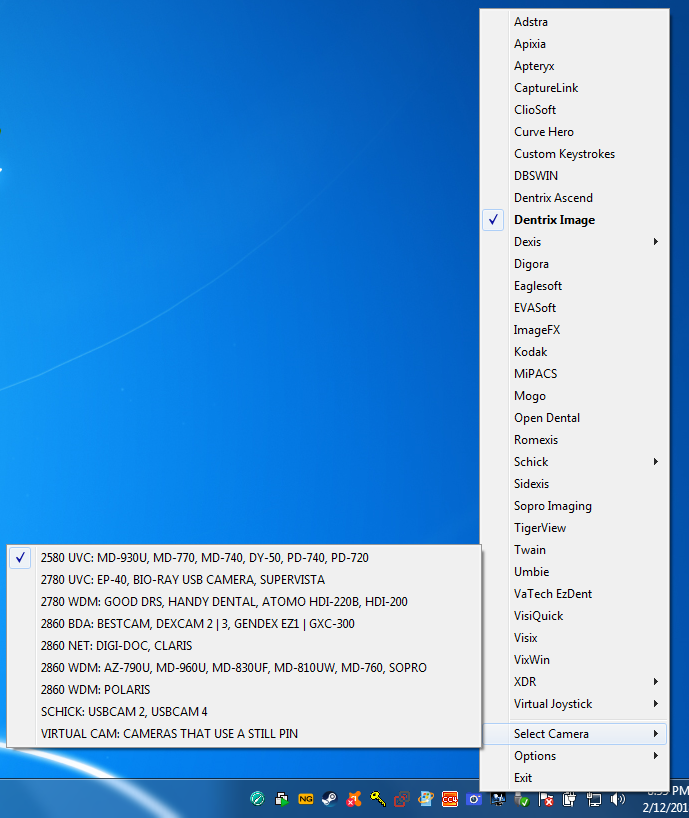This screenshot has height=818, width=689.
Task: Click the orange NG tray icon
Action: [x=306, y=799]
